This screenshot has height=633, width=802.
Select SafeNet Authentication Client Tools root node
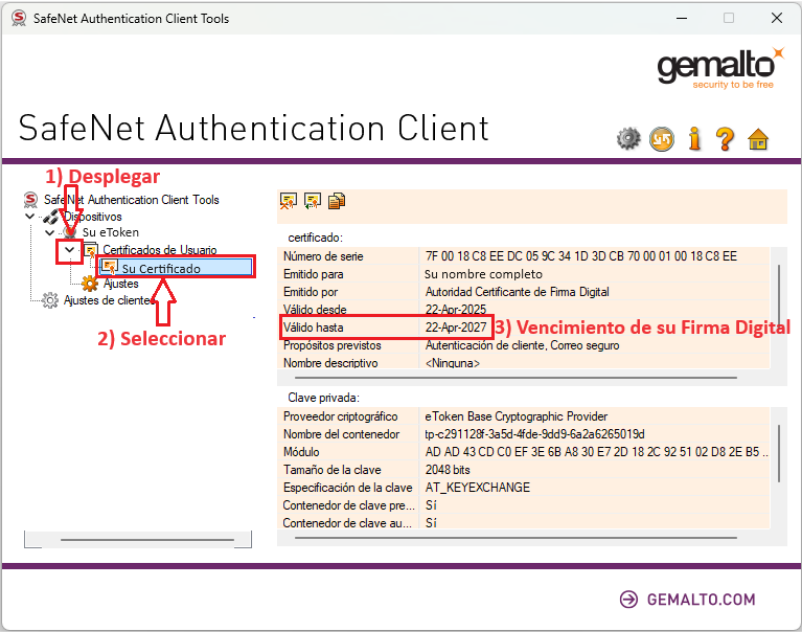point(131,200)
